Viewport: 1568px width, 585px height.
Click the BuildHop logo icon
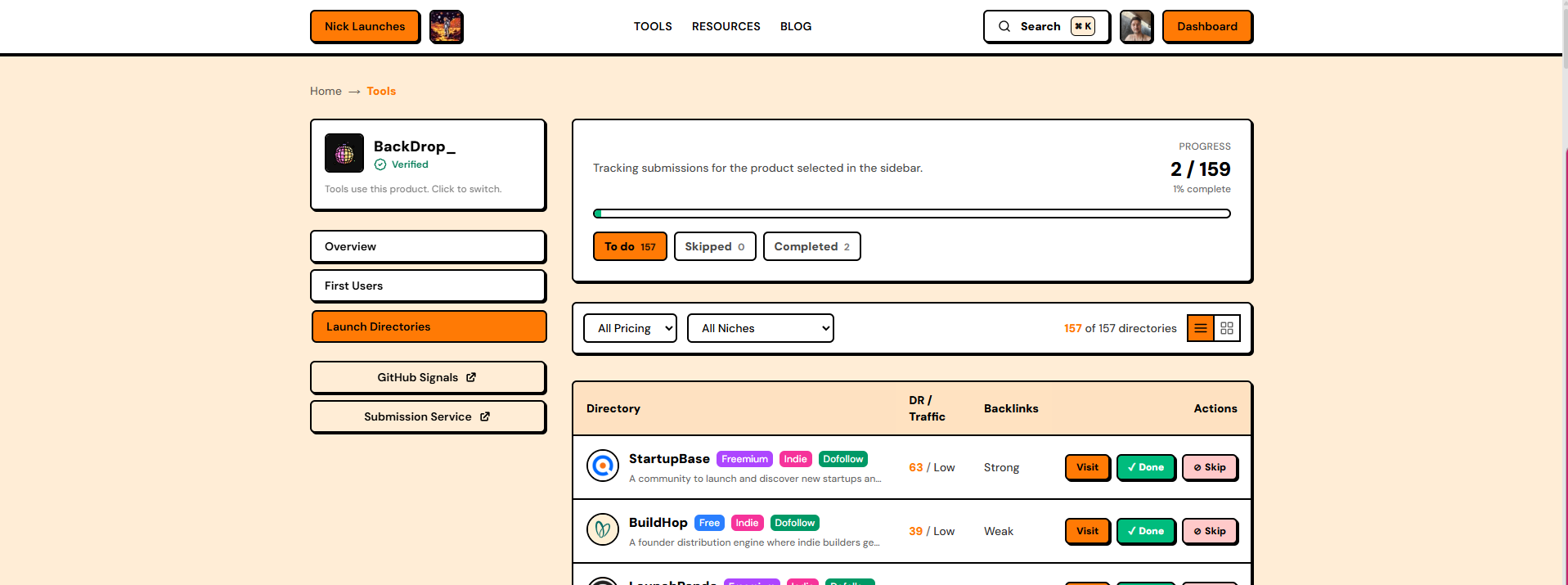603,530
